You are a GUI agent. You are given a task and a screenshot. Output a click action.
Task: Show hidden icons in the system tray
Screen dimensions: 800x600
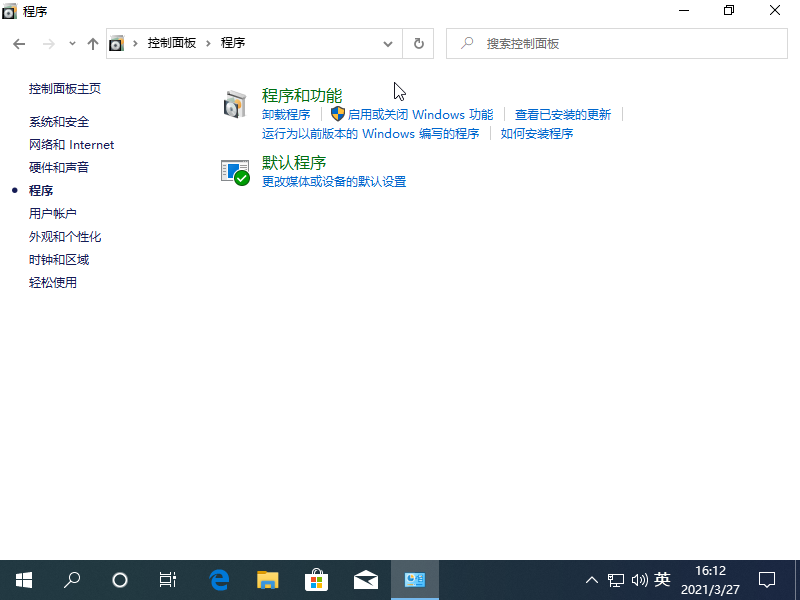pos(592,580)
